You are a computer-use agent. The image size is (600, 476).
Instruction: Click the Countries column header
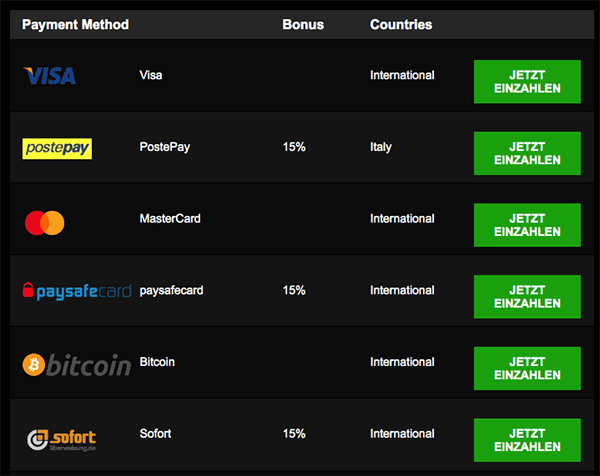(x=401, y=24)
